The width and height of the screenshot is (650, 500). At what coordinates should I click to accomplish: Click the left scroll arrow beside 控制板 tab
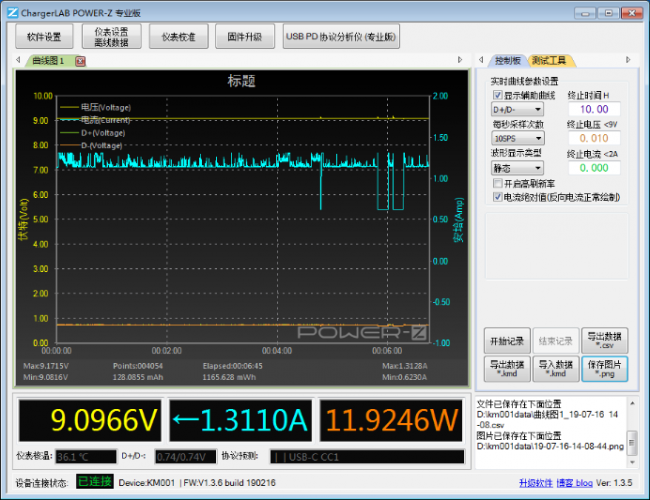(481, 60)
